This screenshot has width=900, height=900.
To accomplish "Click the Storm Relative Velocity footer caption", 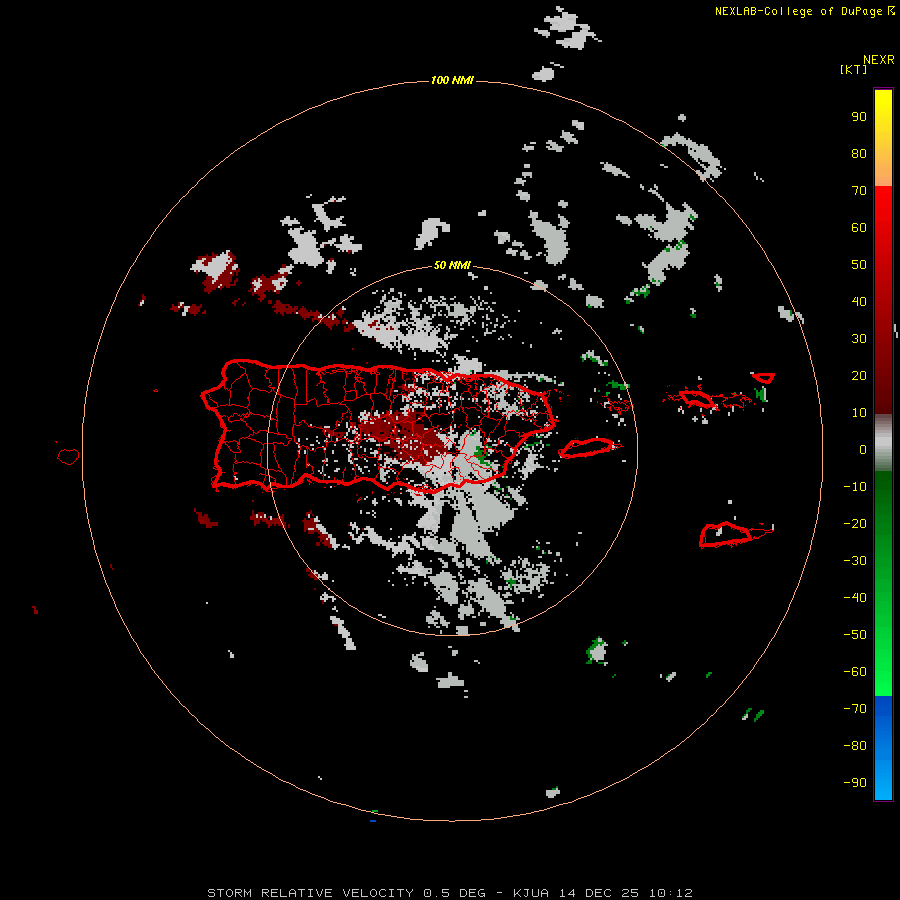I will [x=450, y=893].
